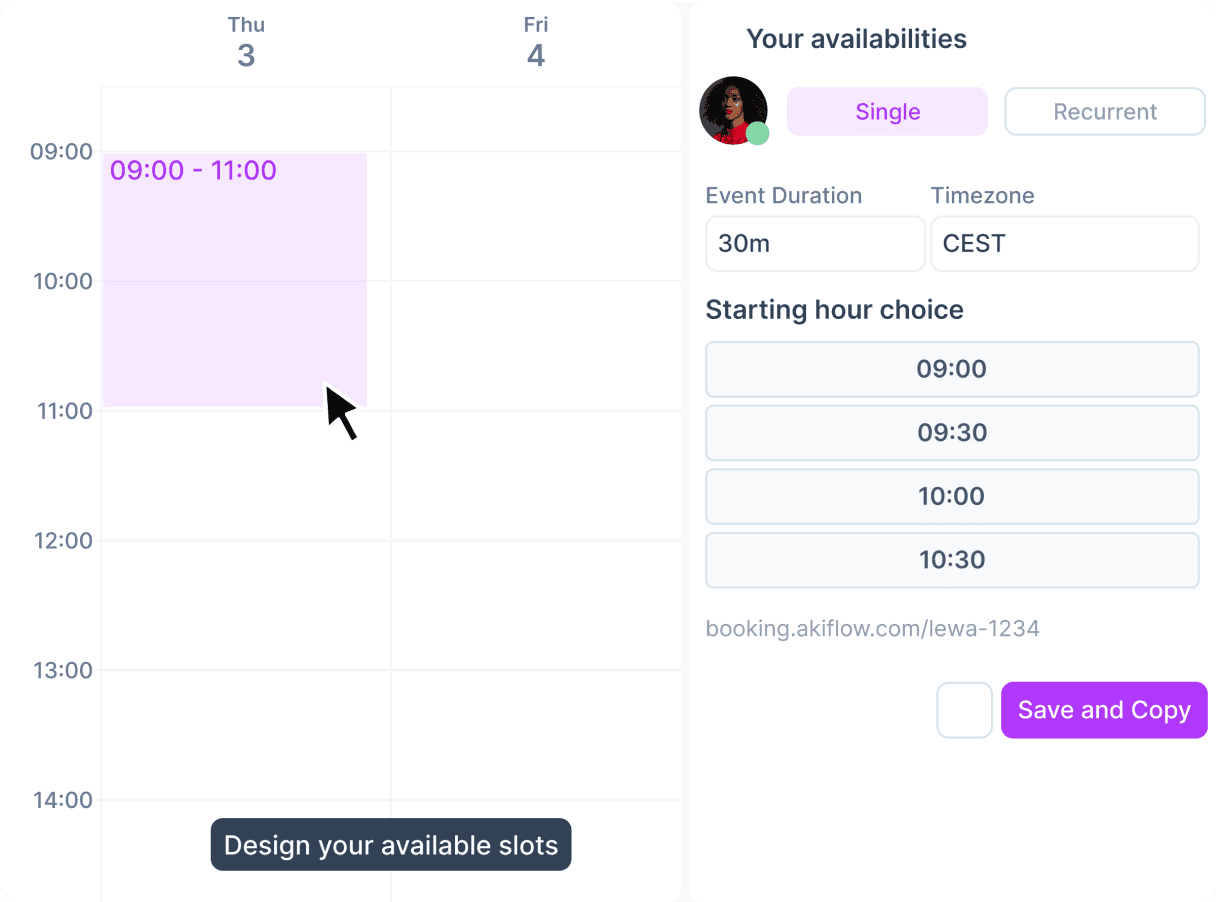The image size is (1216, 902).
Task: Select the 09:00 - 11:00 availability slot
Action: [x=234, y=280]
